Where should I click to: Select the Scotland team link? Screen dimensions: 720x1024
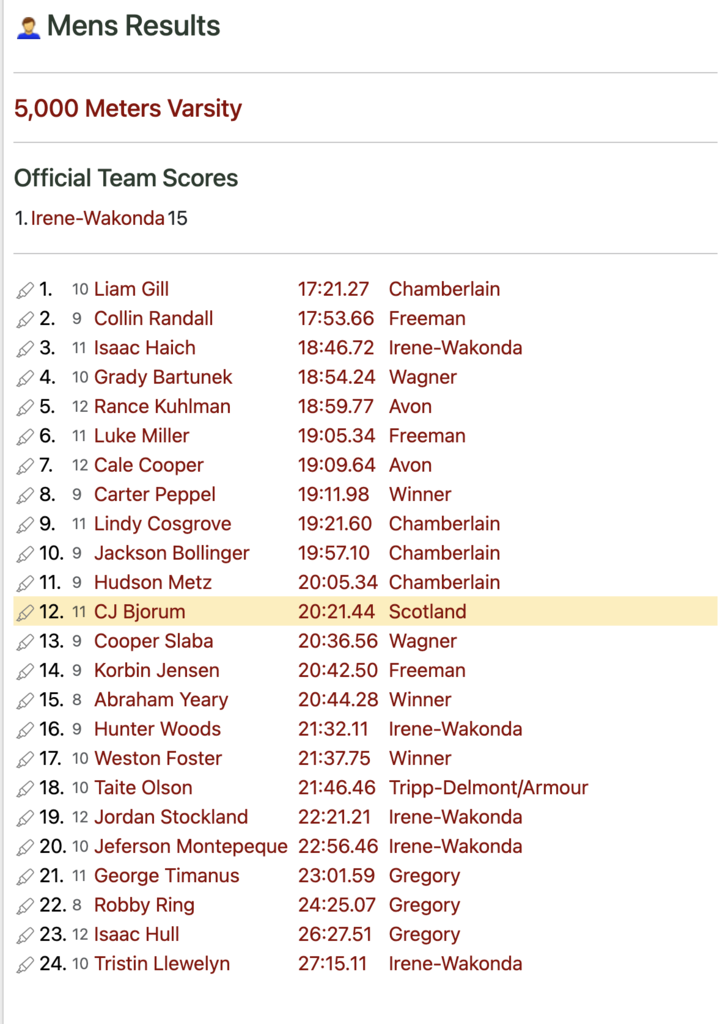point(427,611)
